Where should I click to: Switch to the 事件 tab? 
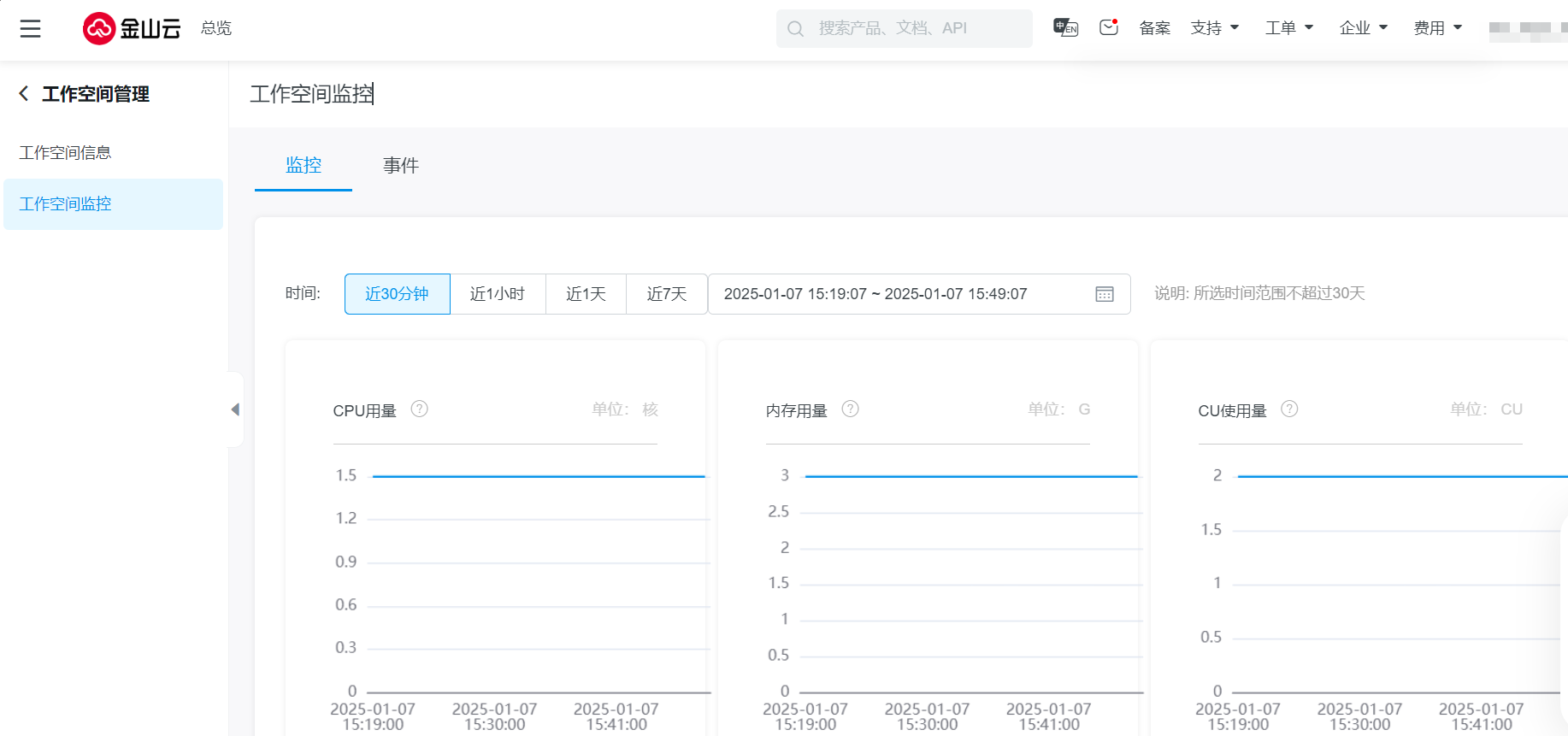click(x=400, y=165)
